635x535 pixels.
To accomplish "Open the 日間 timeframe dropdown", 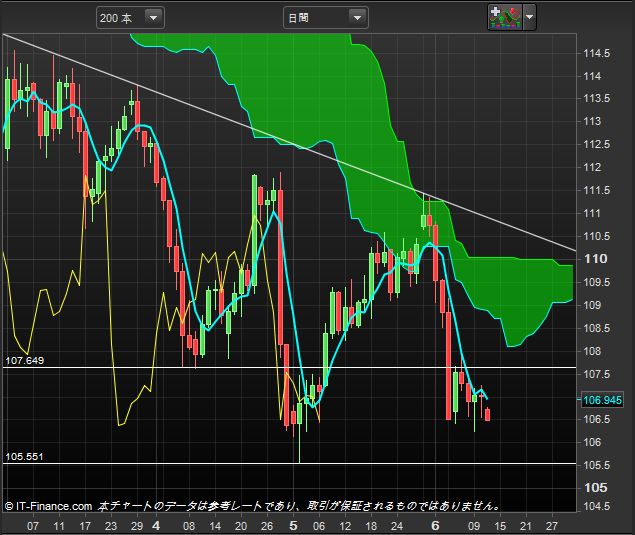I will coord(326,18).
